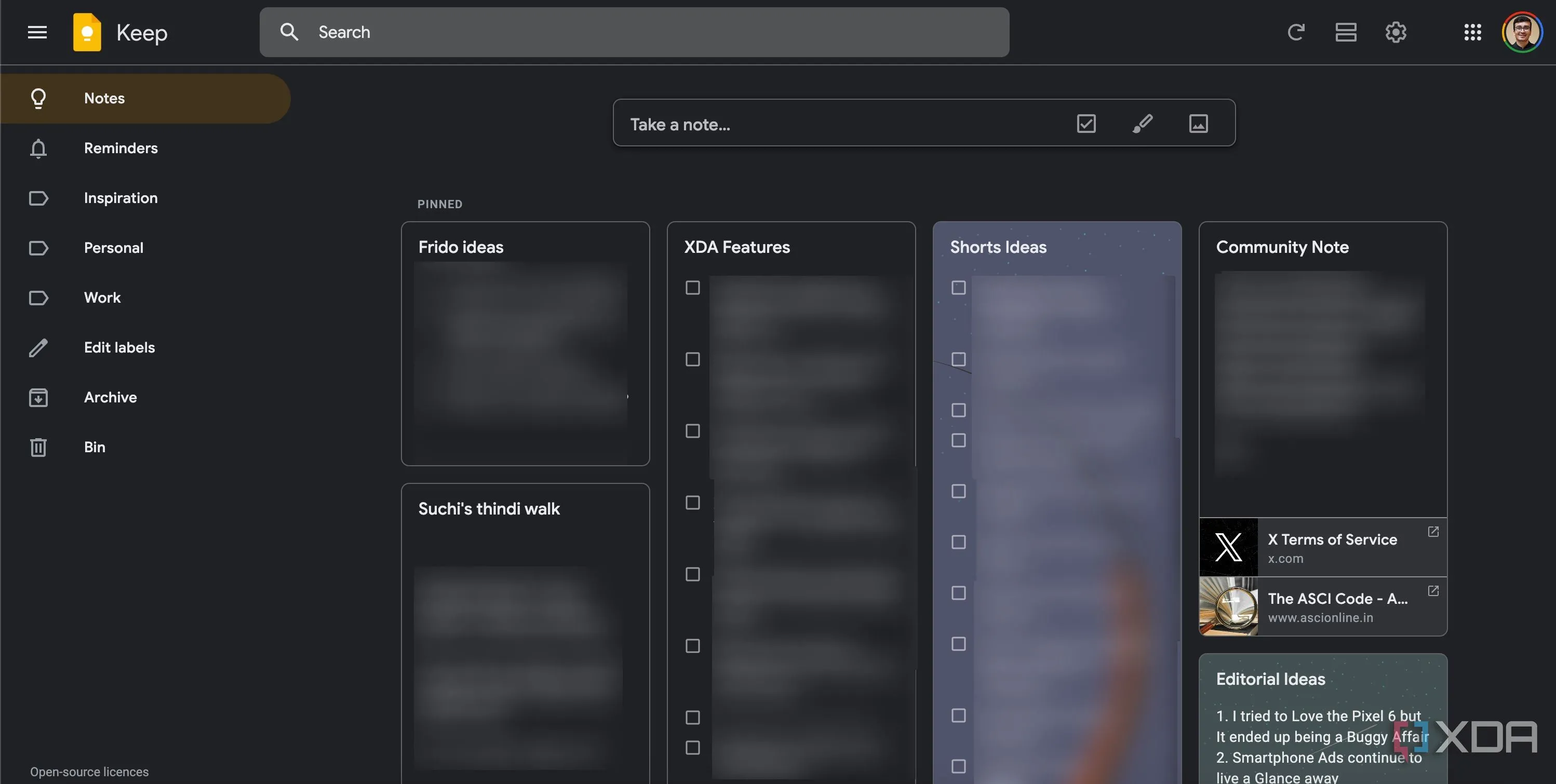Open Settings gear icon

[x=1396, y=32]
